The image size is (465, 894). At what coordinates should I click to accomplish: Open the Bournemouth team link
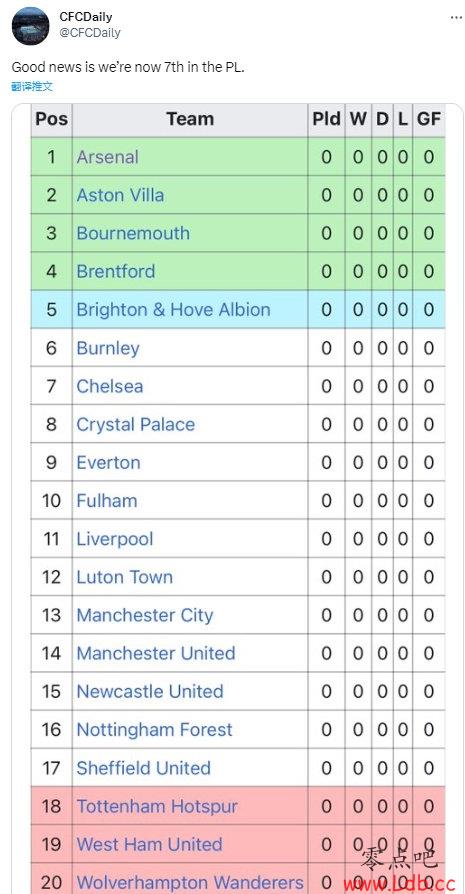pos(133,233)
